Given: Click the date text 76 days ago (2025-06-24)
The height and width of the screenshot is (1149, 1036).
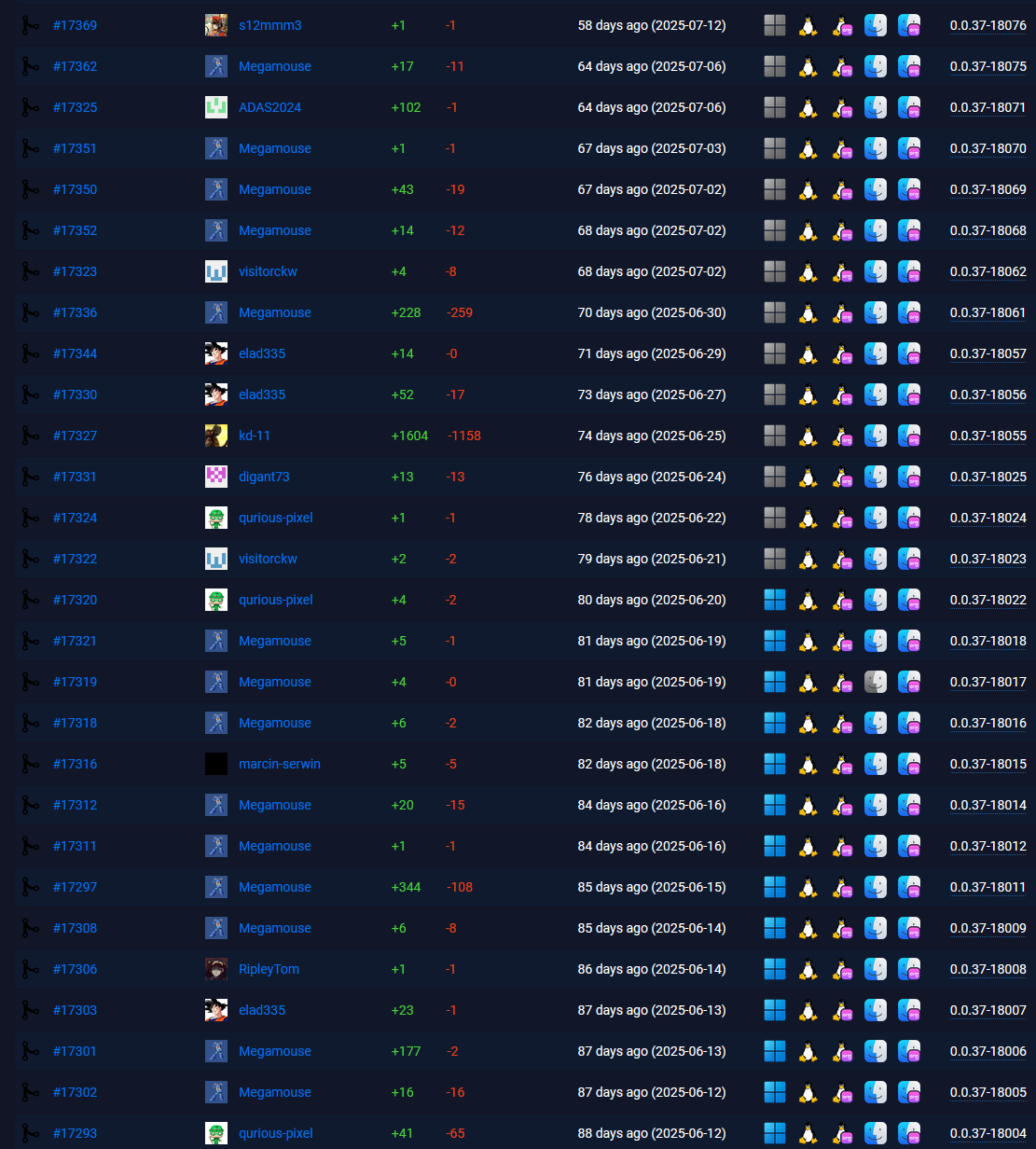Looking at the screenshot, I should coord(652,477).
